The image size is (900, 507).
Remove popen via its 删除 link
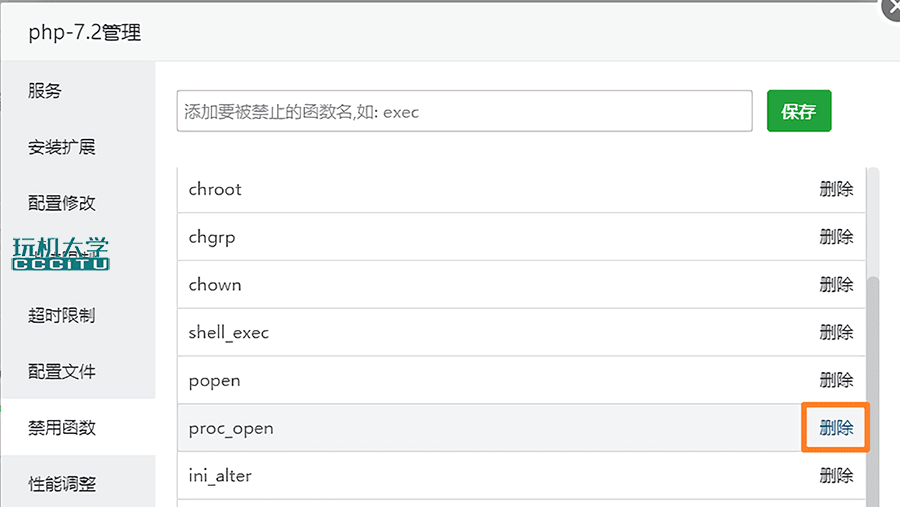836,380
